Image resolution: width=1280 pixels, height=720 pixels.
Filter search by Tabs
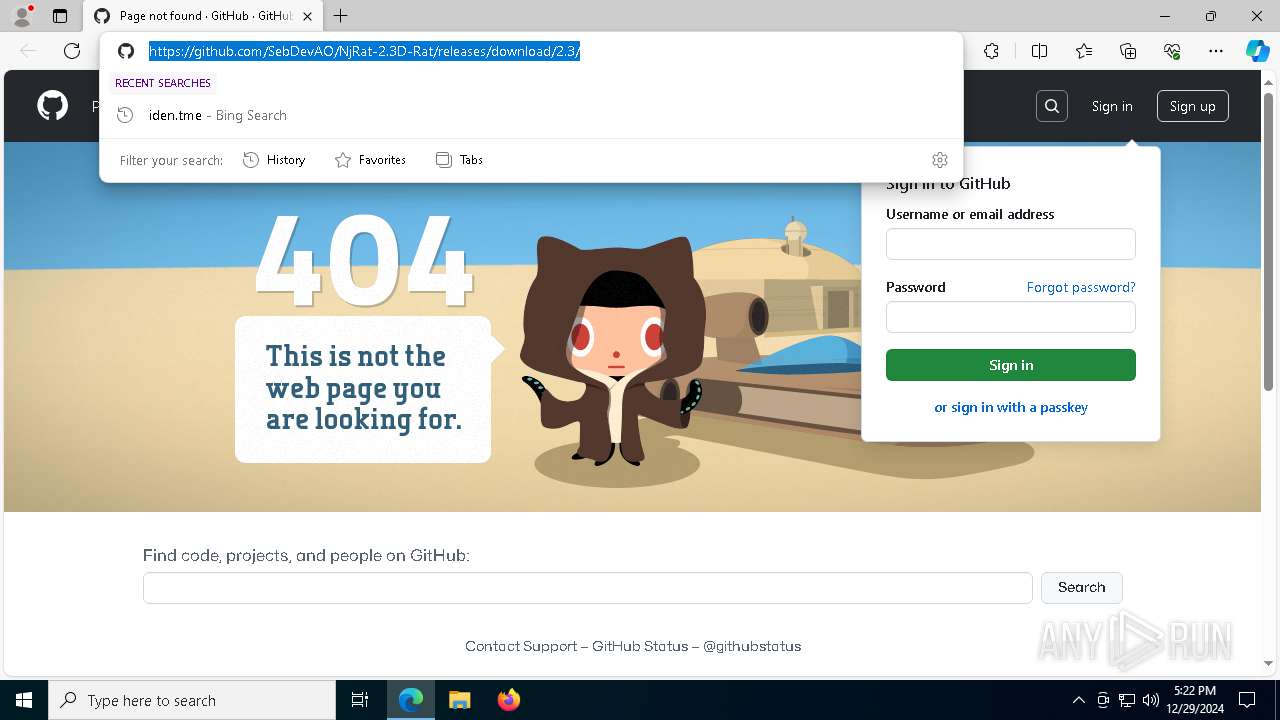click(460, 160)
